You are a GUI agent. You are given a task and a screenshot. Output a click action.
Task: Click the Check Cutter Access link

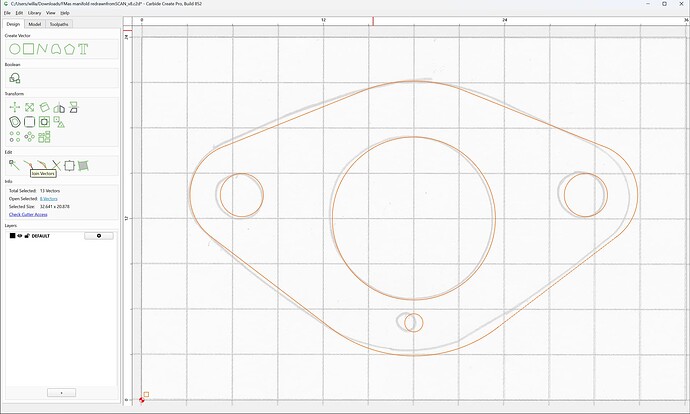tap(28, 214)
